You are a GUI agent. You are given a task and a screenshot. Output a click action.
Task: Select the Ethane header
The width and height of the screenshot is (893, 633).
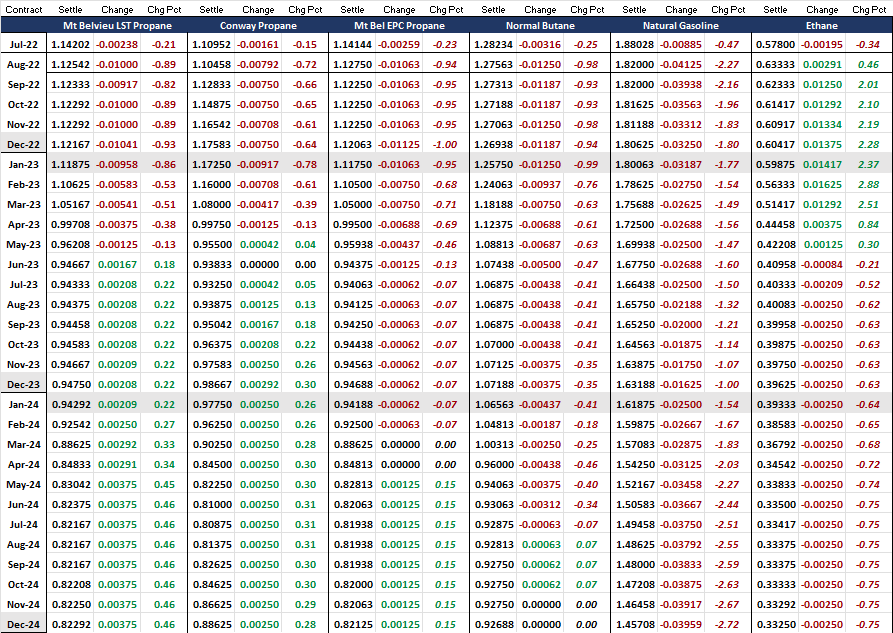pos(822,26)
